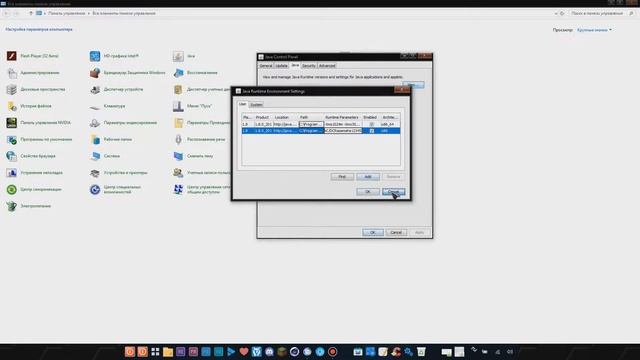
Task: Switch to the System tab in JRE settings
Action: pos(256,105)
